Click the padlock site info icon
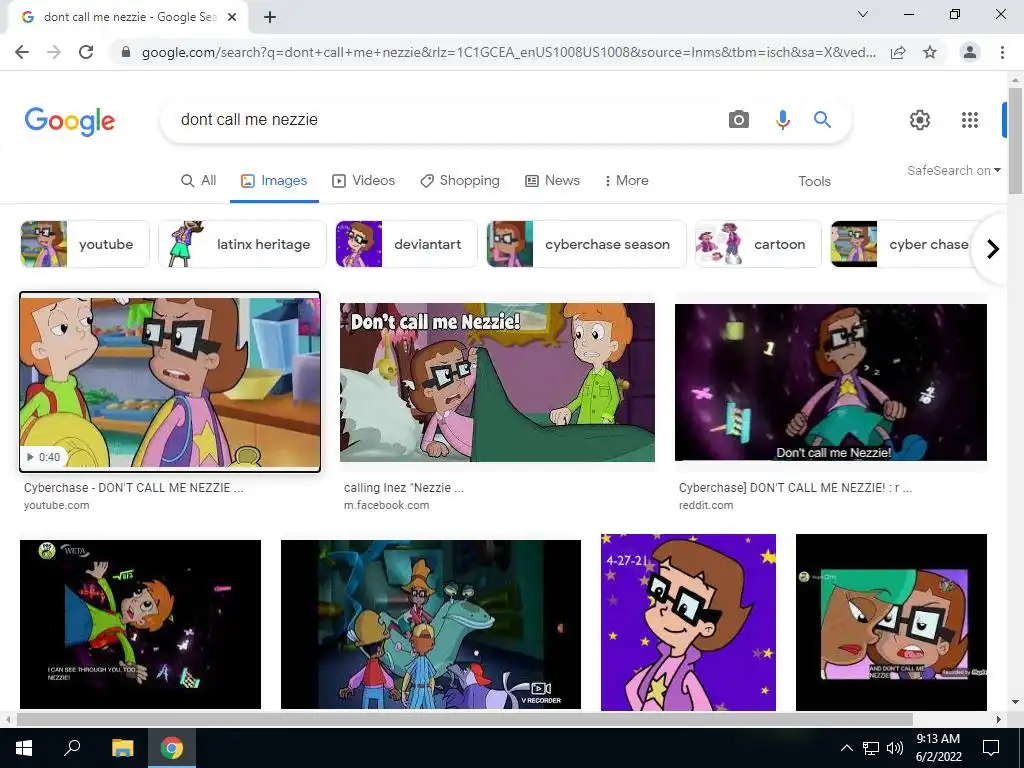 click(126, 52)
